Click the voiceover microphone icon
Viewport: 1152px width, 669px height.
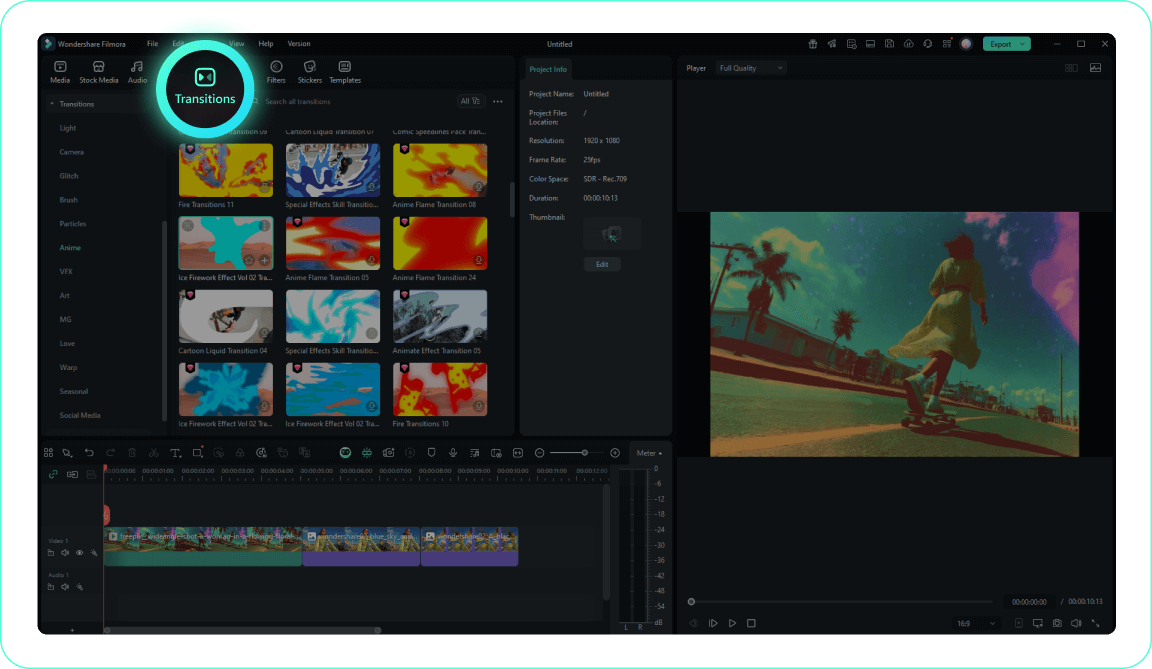tap(453, 453)
